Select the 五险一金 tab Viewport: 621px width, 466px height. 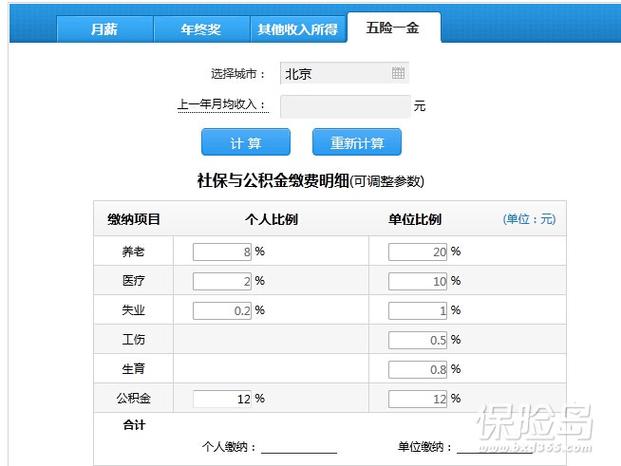pyautogui.click(x=393, y=28)
